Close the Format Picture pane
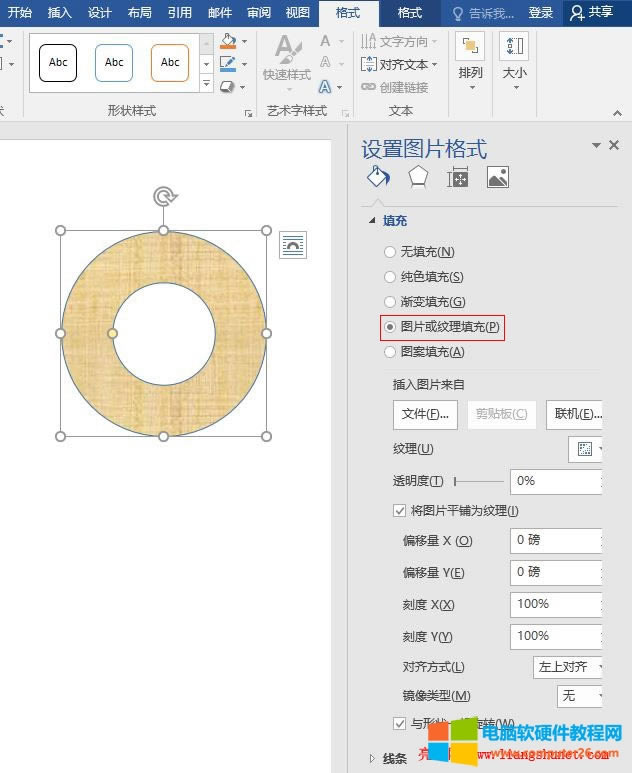 click(x=614, y=145)
